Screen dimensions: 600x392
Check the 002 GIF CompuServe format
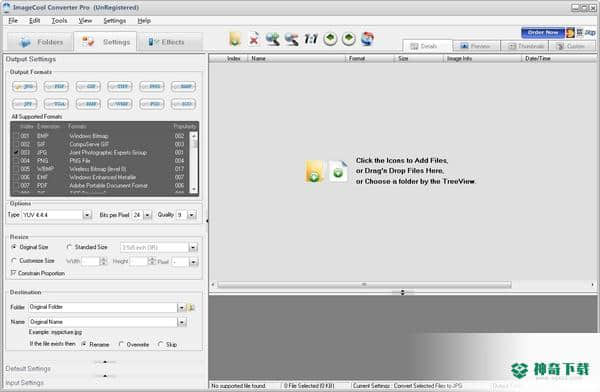tap(16, 144)
